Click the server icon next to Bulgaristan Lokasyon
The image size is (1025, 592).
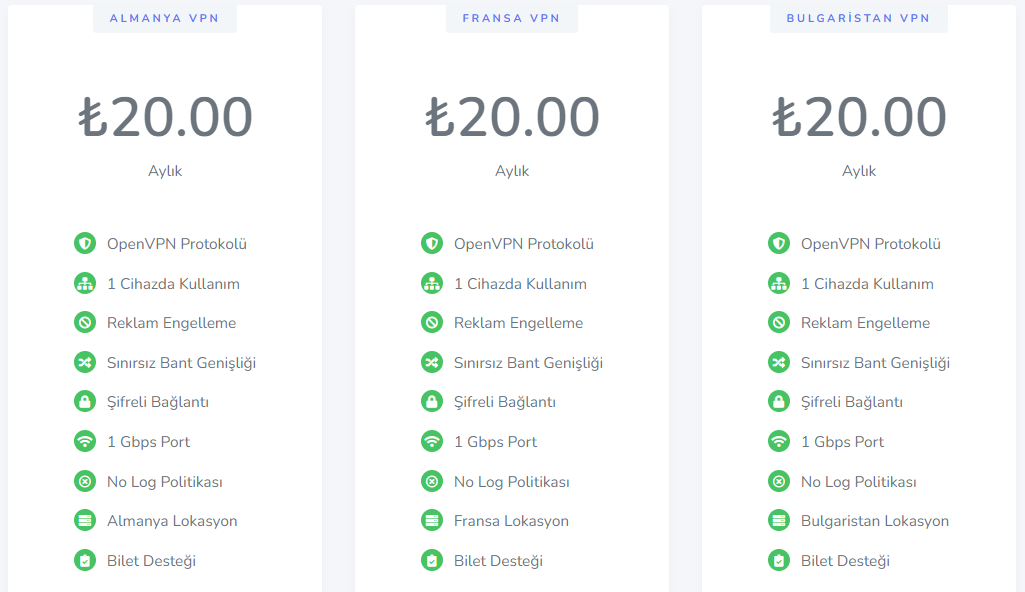coord(779,521)
